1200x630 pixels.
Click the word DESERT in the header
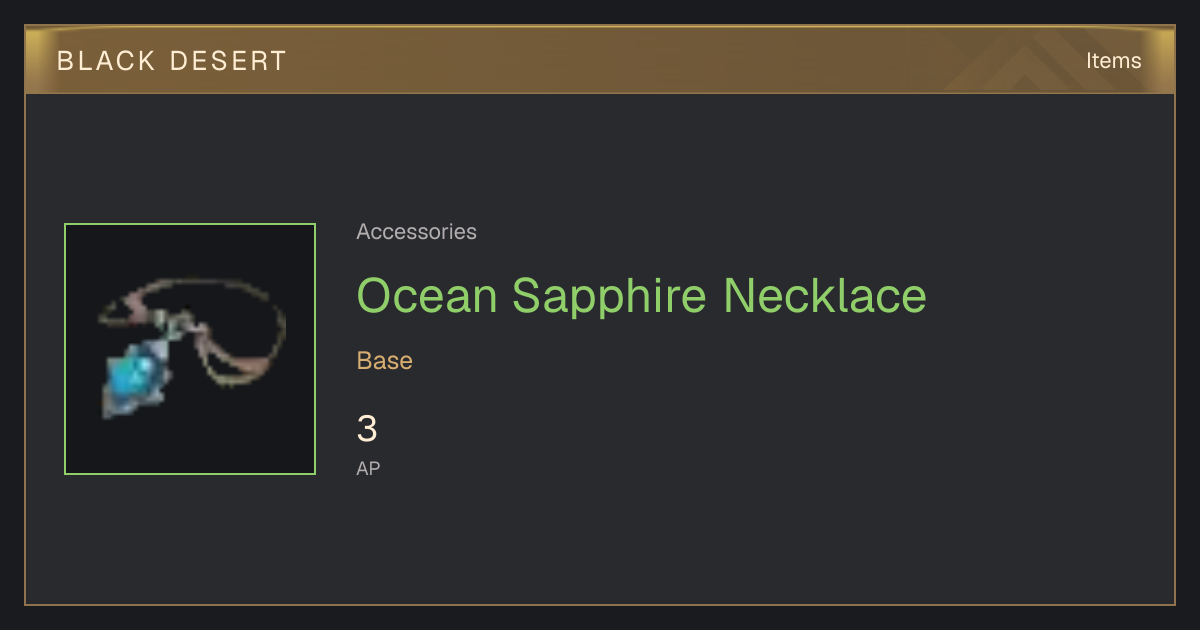click(x=228, y=61)
